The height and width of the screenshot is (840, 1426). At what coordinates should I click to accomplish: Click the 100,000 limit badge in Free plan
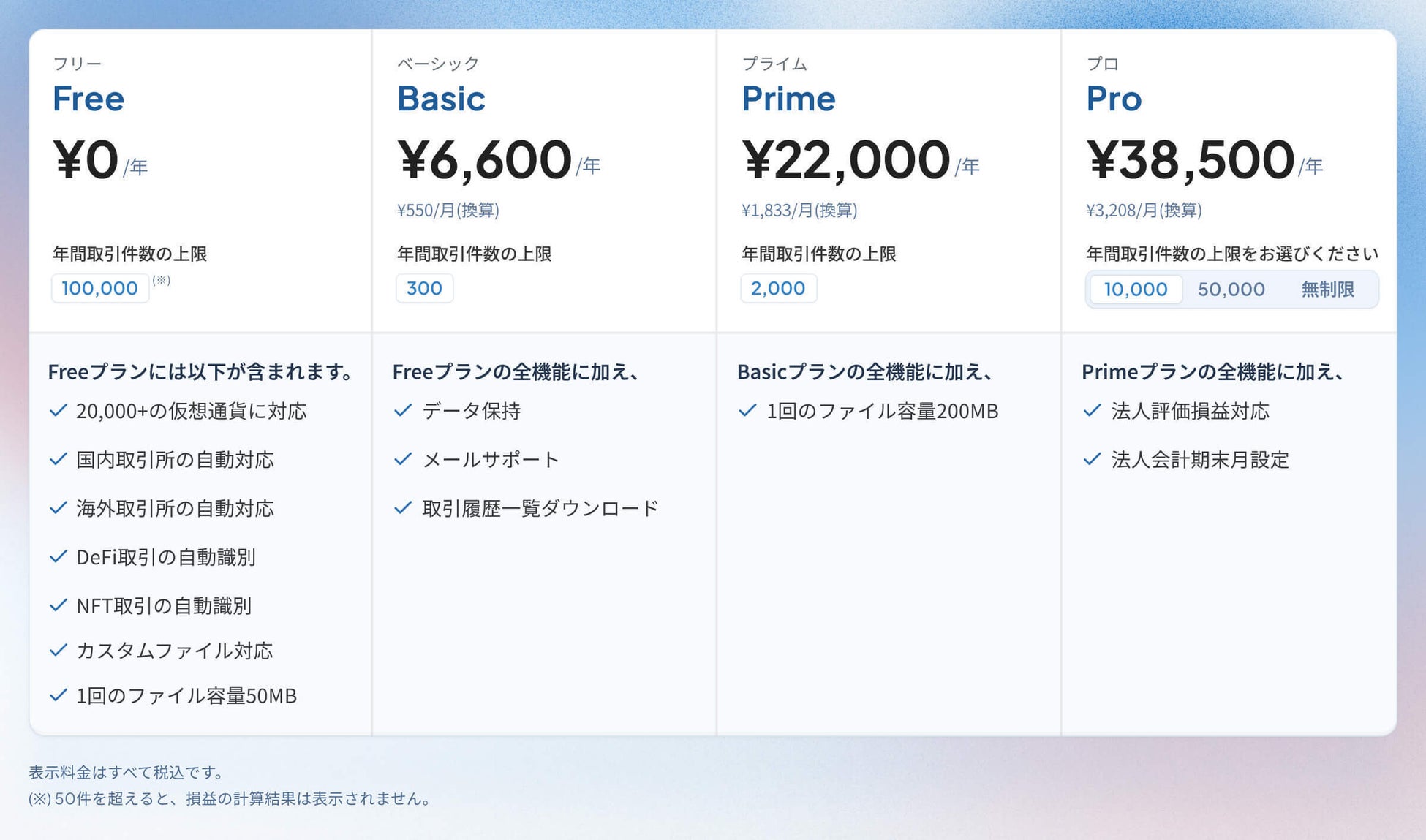(x=100, y=288)
